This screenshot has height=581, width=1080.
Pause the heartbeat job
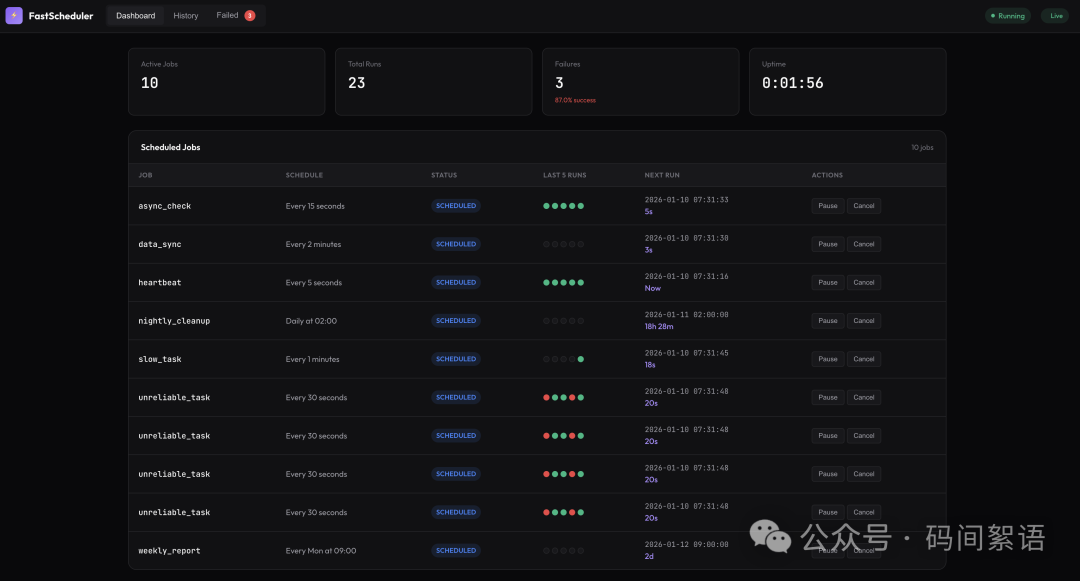[x=828, y=283]
